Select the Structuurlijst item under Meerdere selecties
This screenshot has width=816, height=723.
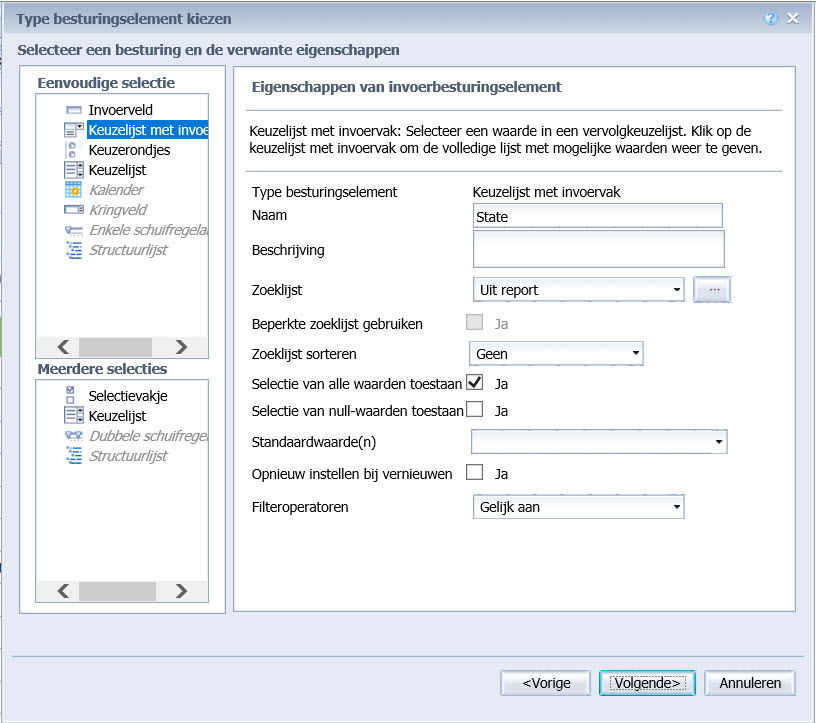click(127, 456)
